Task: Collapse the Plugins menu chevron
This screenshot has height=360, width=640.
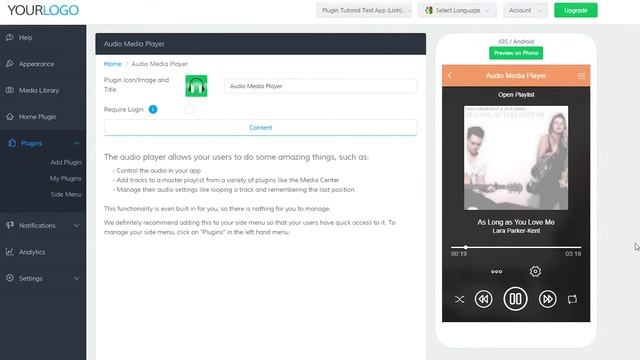Action: pyautogui.click(x=76, y=143)
